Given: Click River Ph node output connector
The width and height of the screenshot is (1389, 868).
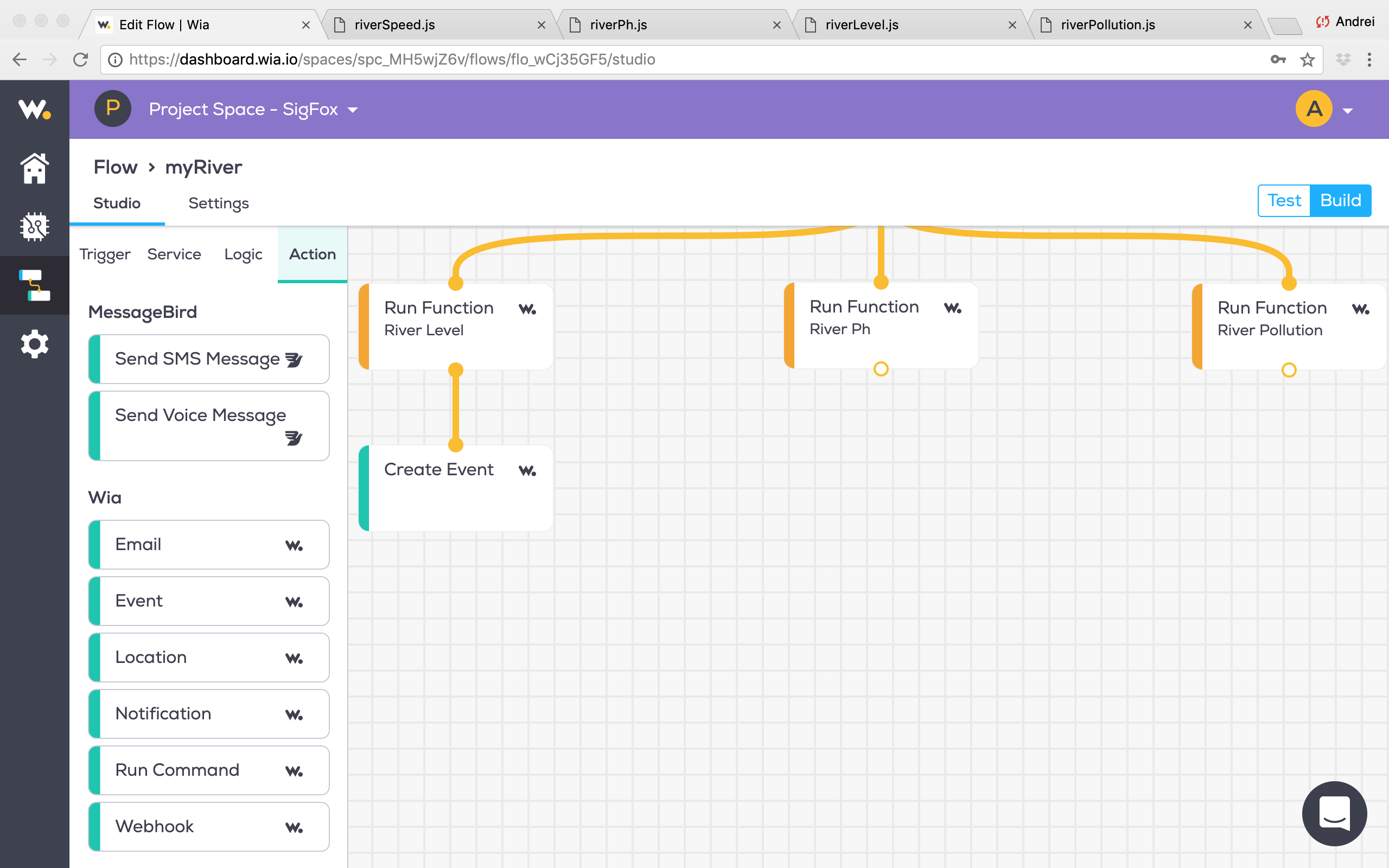Looking at the screenshot, I should pos(881,369).
